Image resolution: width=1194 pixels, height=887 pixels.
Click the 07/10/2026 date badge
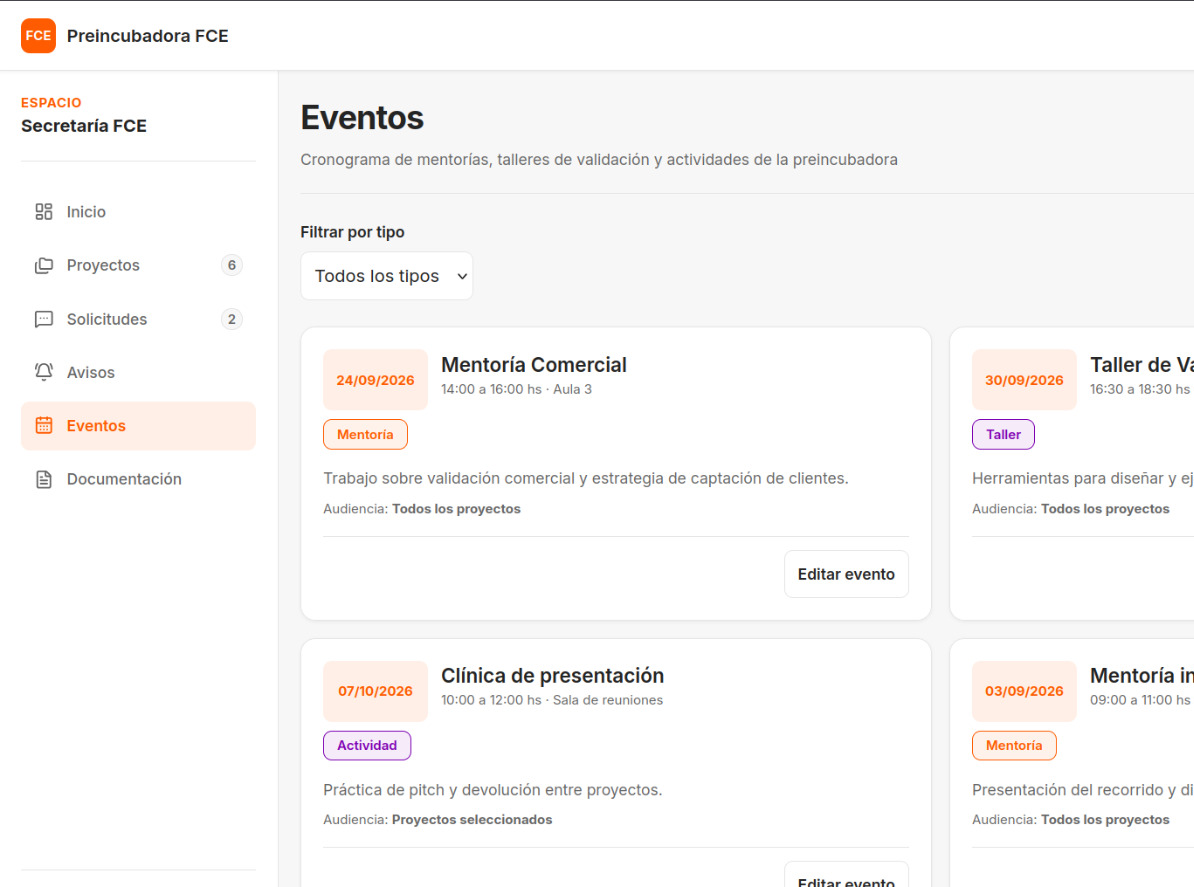(x=375, y=691)
